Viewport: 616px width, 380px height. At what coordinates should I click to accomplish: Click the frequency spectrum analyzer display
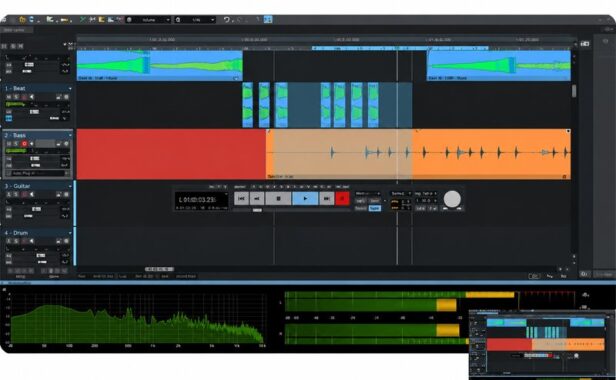pos(138,318)
